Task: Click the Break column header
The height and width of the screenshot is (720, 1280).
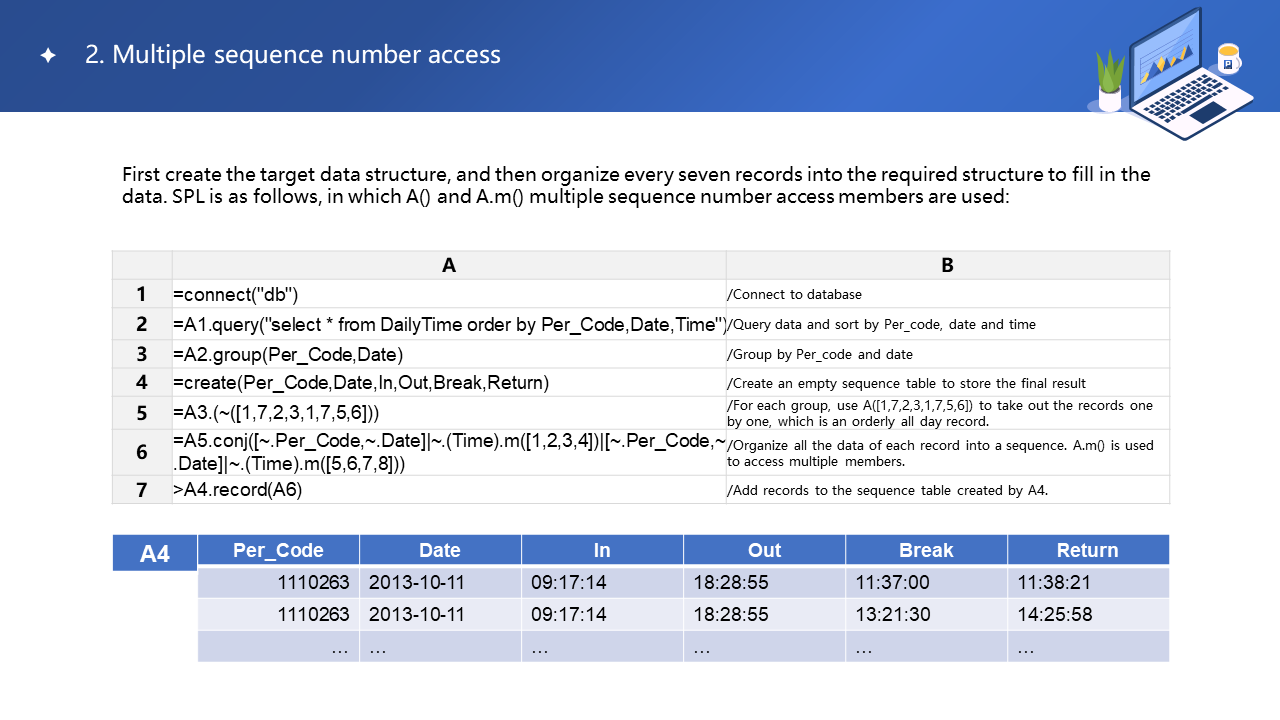Action: click(x=926, y=550)
